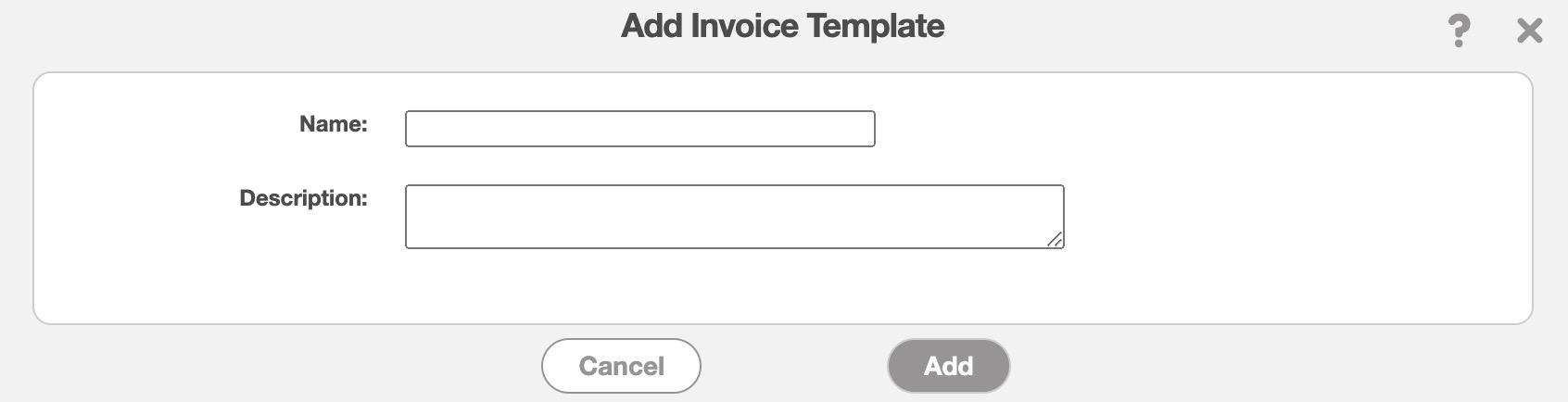This screenshot has height=402, width=1568.
Task: Tap the gray question mark icon
Action: tap(1459, 31)
